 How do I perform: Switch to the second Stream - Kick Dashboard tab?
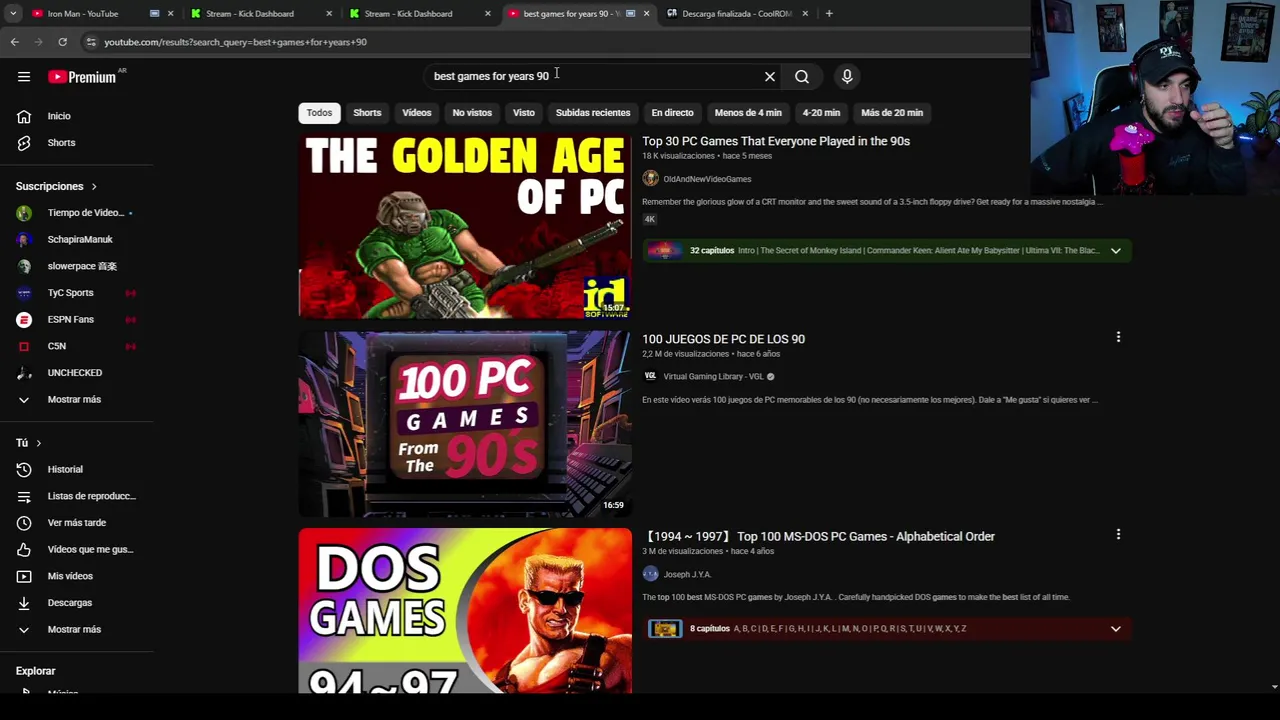408,13
